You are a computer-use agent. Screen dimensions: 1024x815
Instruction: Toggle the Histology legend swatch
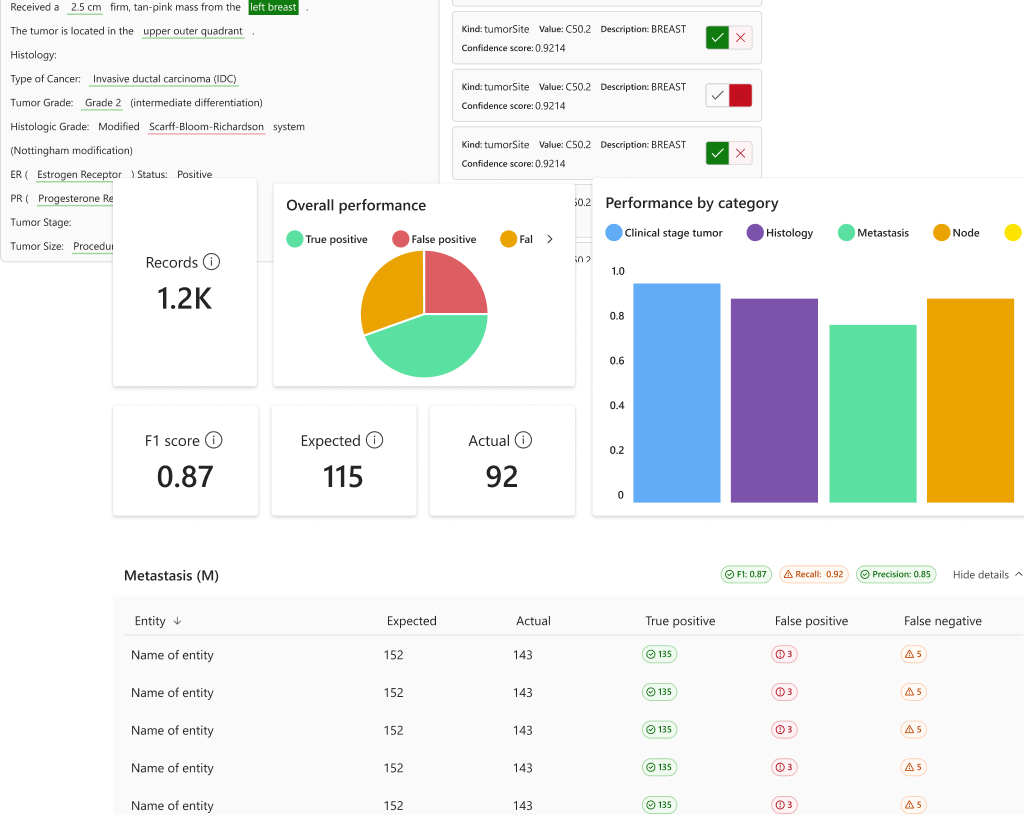(755, 232)
